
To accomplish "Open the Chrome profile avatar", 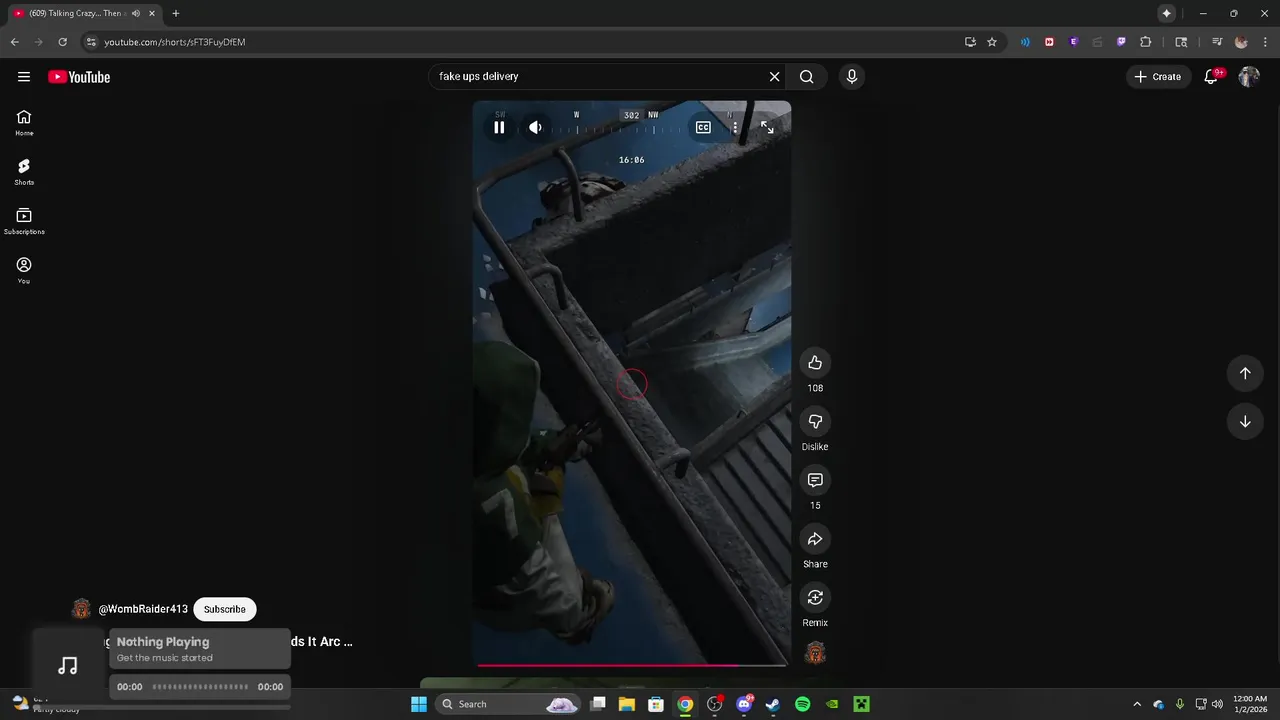I will tap(1241, 42).
